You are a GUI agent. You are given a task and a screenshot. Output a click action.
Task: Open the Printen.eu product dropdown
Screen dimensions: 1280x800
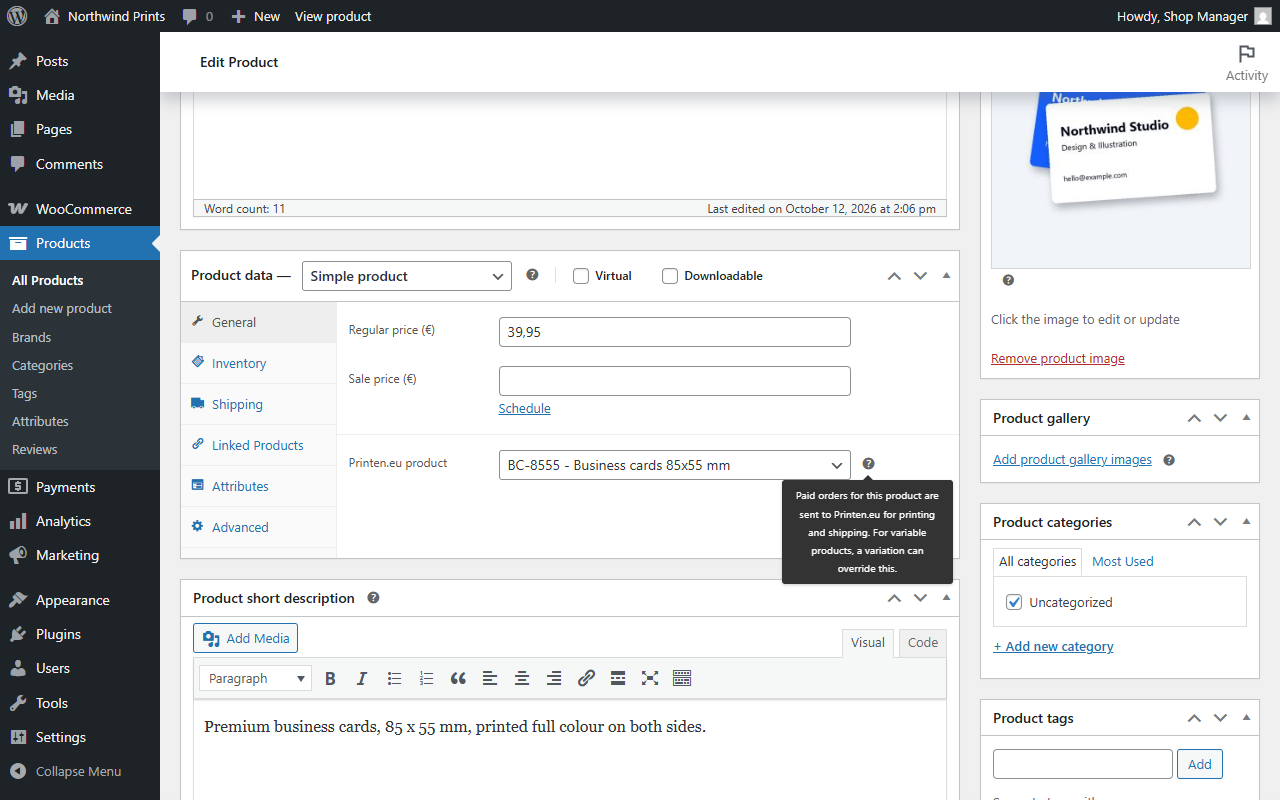675,465
